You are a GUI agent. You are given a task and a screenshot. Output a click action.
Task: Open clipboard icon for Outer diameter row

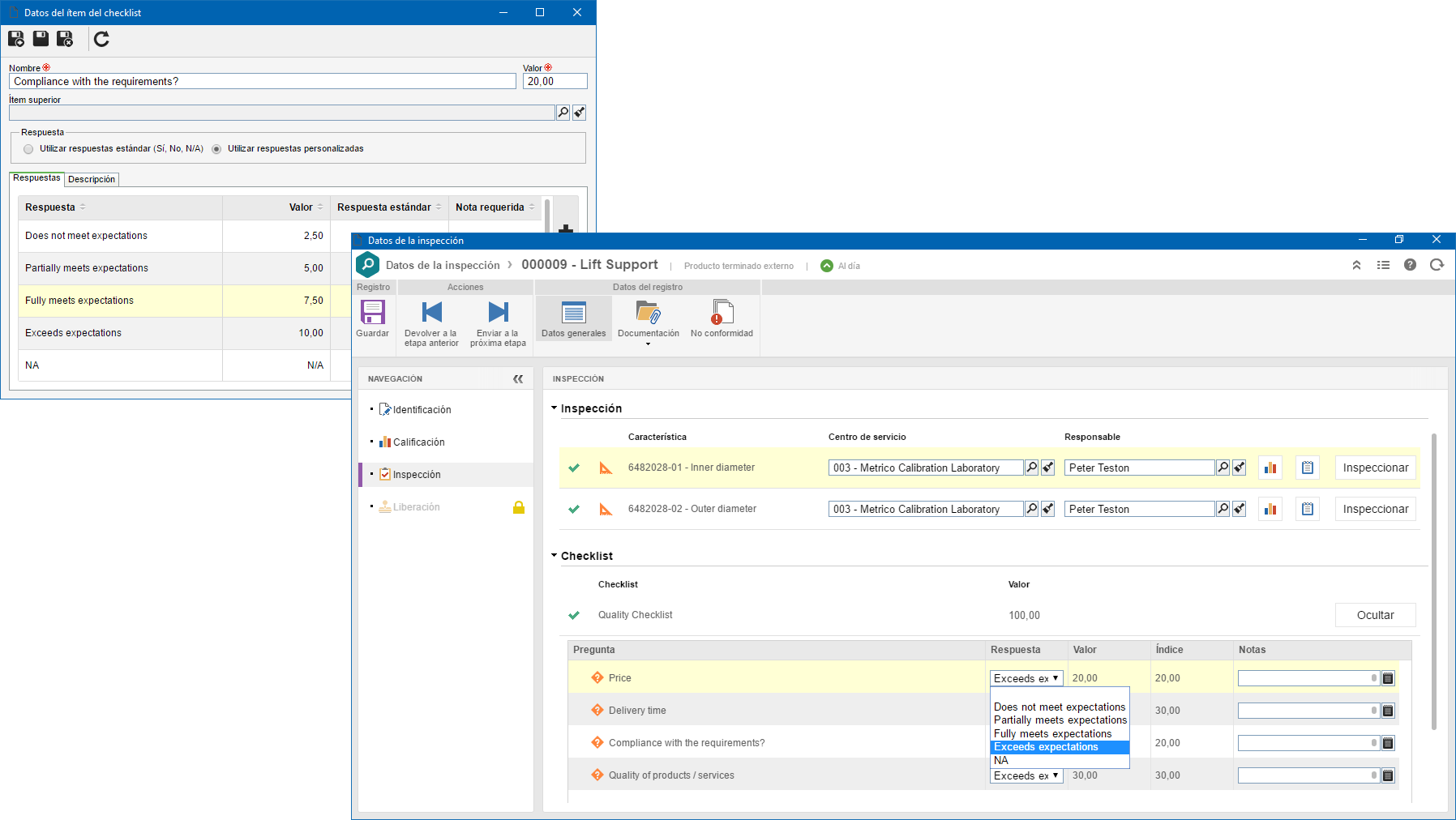pos(1308,509)
